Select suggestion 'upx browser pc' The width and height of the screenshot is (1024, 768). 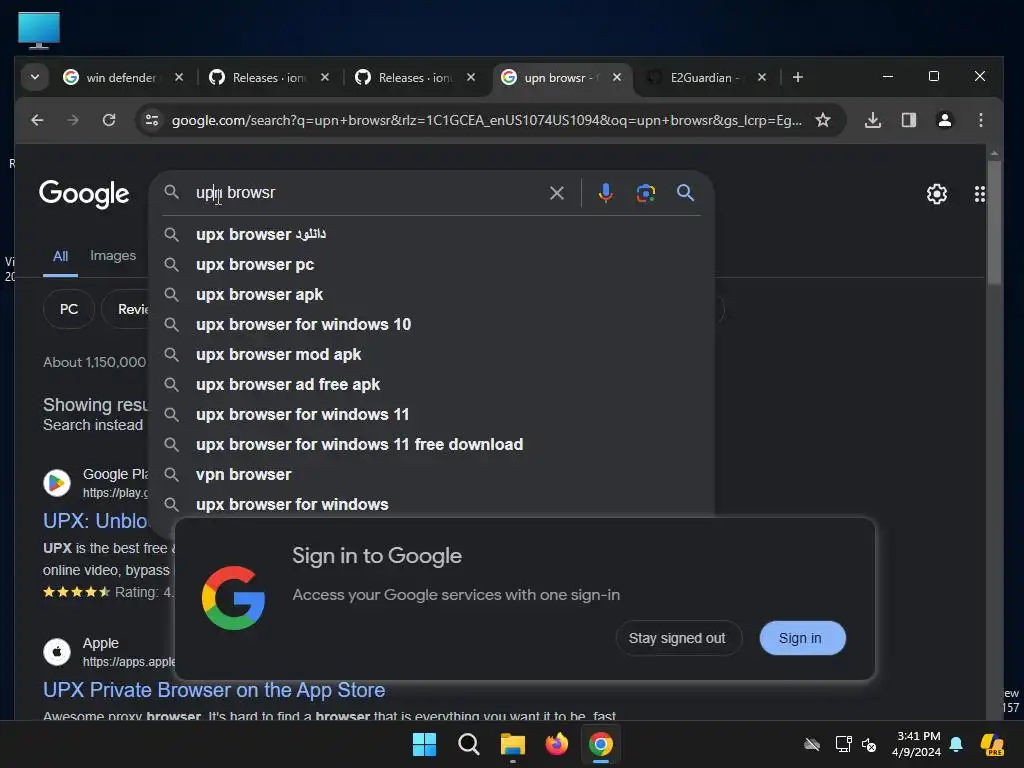432,264
